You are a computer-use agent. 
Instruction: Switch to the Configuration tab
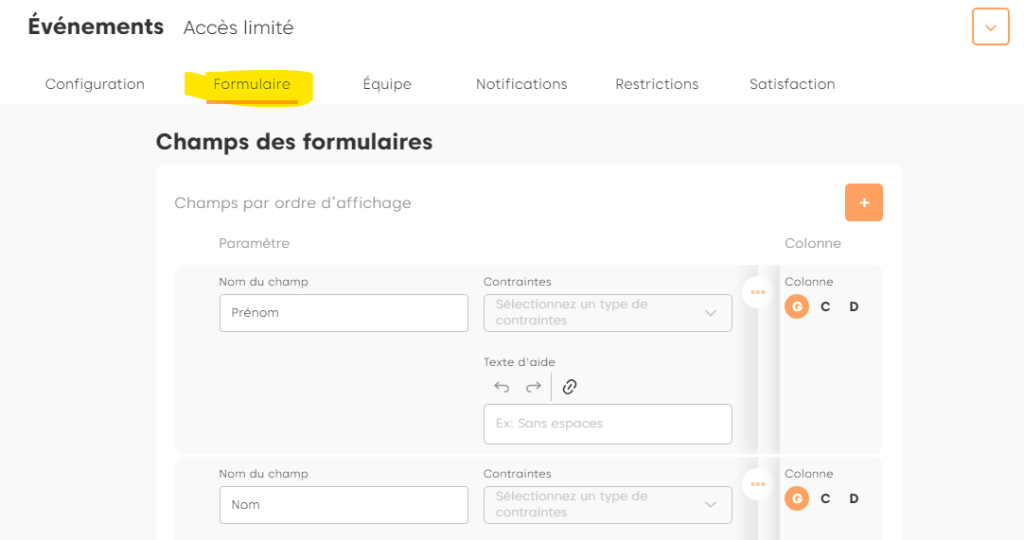pos(95,84)
